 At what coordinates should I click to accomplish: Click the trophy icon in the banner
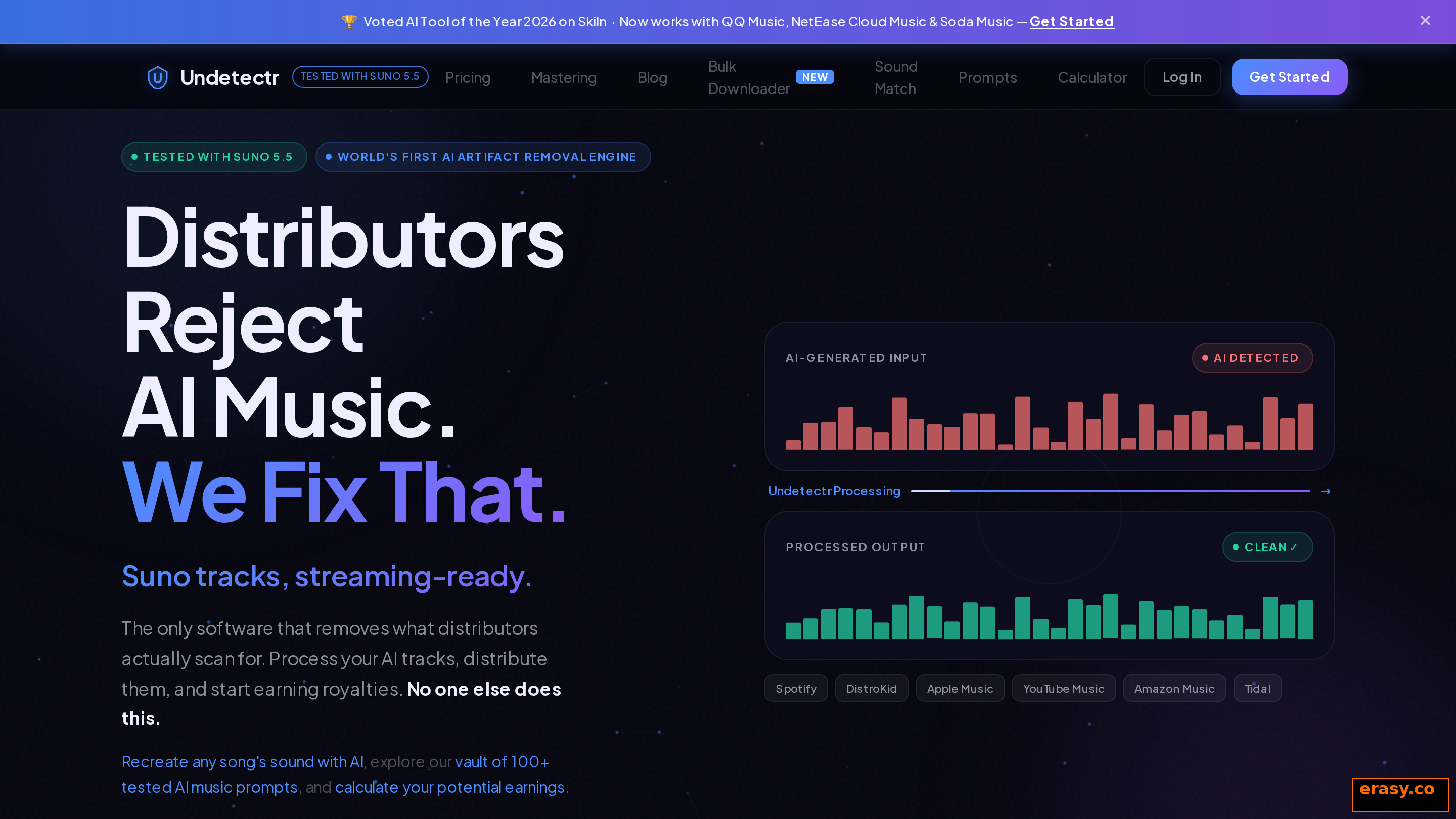click(x=349, y=21)
